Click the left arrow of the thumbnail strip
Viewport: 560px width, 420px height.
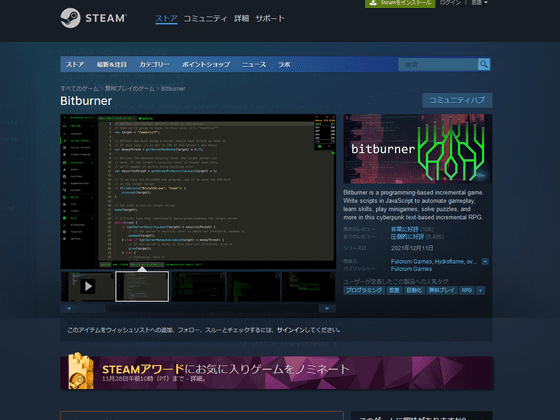pos(69,308)
